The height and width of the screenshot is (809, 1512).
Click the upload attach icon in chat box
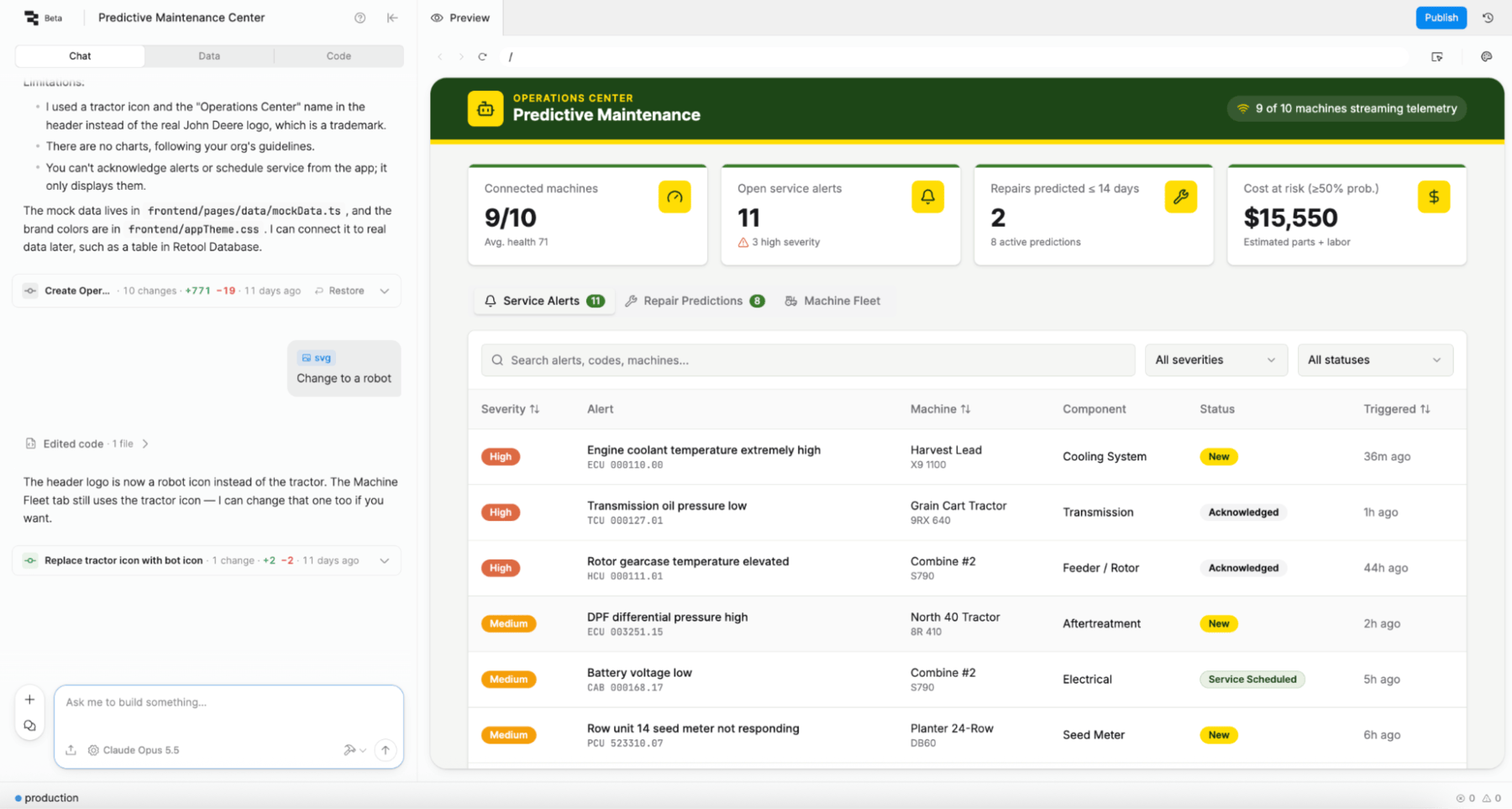click(71, 750)
